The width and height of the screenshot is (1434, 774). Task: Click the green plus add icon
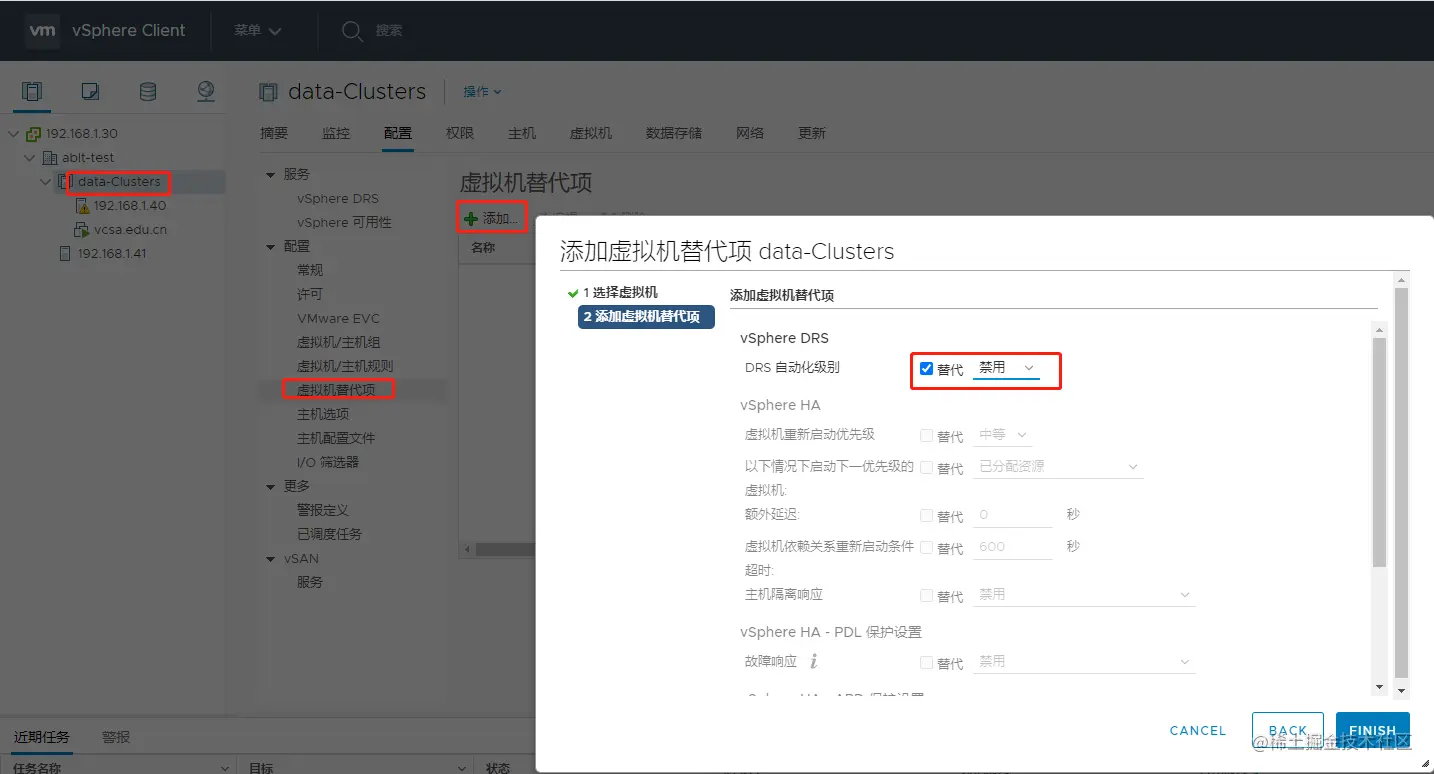pyautogui.click(x=471, y=218)
